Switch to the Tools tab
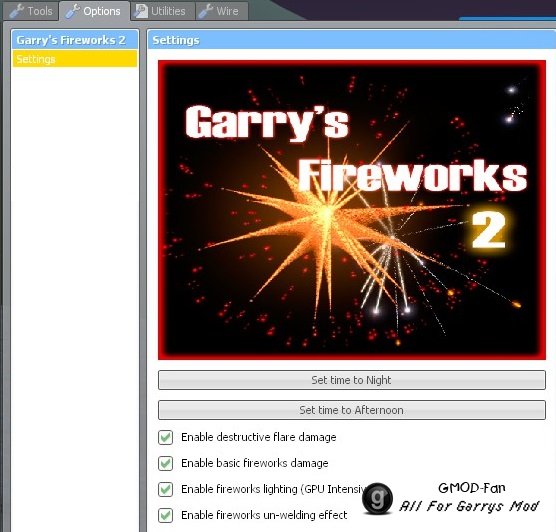The image size is (556, 532). [31, 11]
